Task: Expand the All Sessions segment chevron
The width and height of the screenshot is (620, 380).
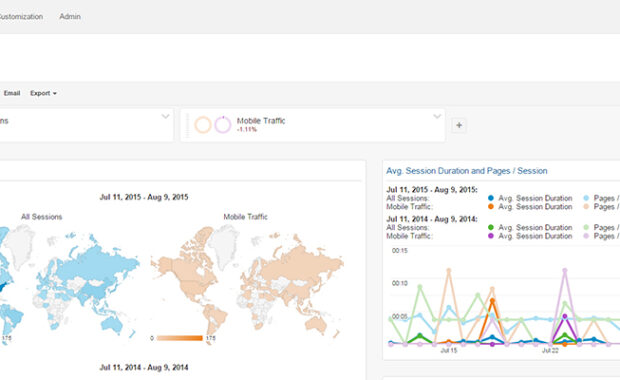Action: (x=165, y=116)
